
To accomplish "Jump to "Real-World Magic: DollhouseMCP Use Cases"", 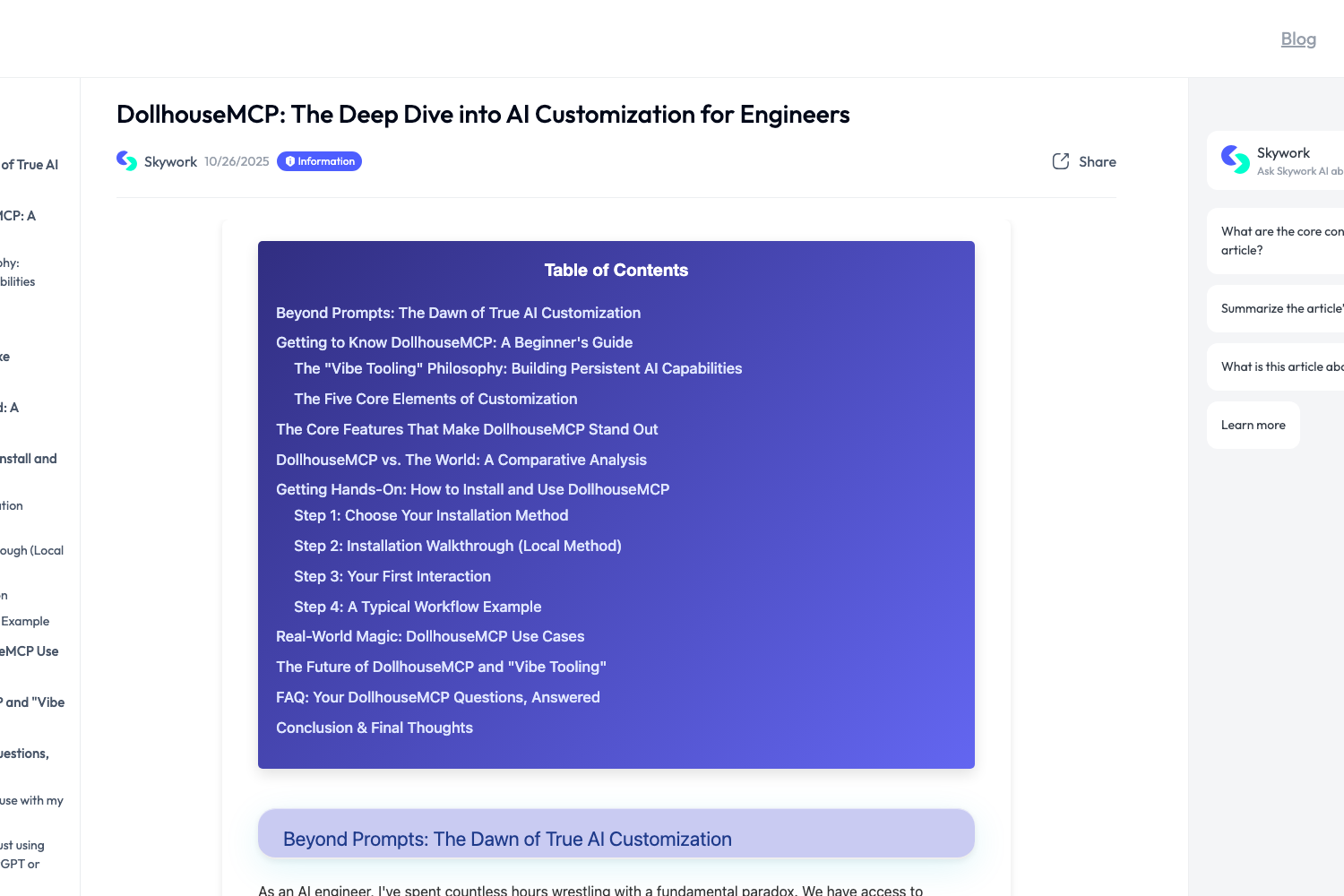I will [x=430, y=636].
